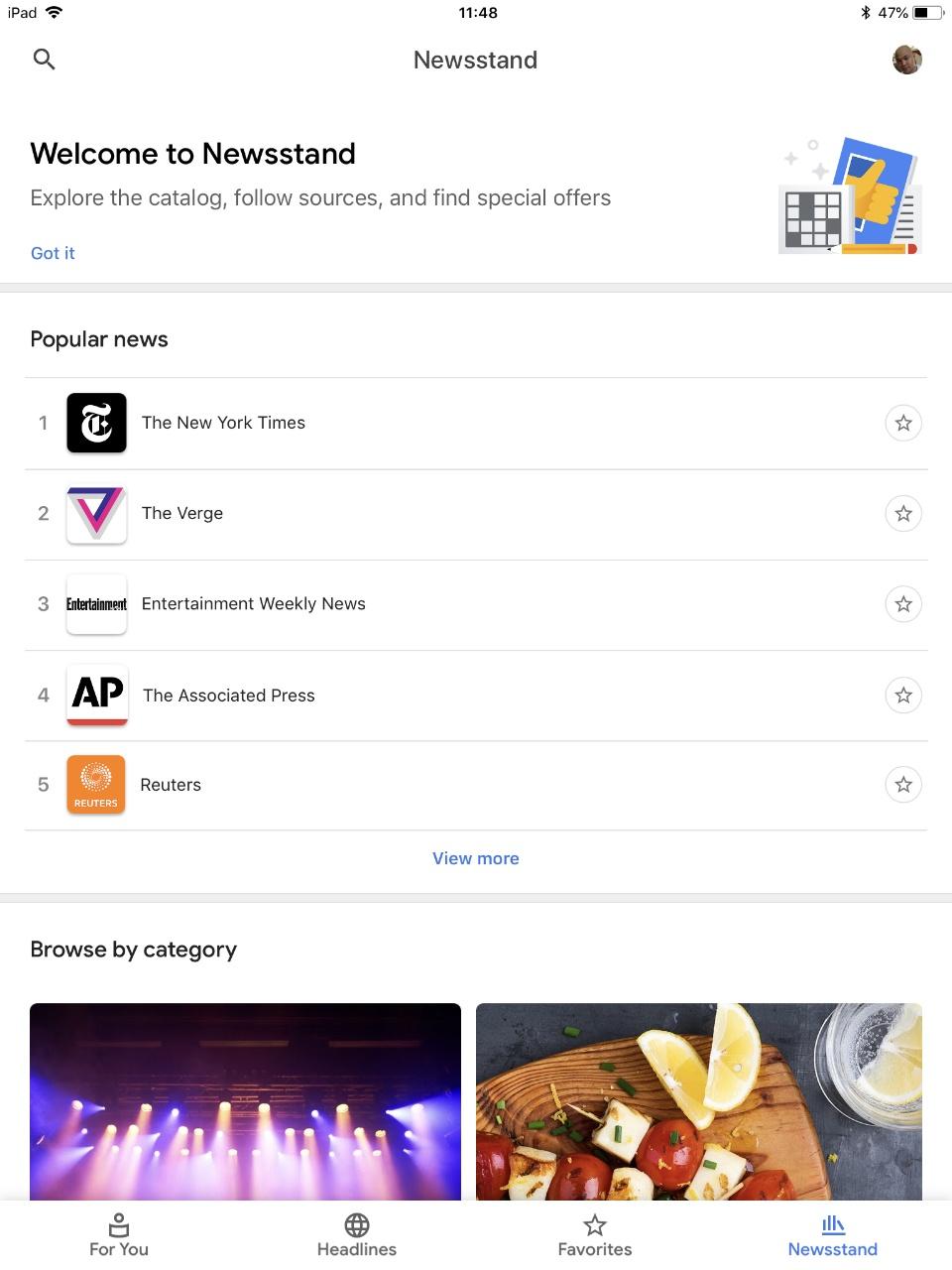Screen dimensions: 952x1270
Task: Open the search magnifier icon
Action: click(44, 60)
